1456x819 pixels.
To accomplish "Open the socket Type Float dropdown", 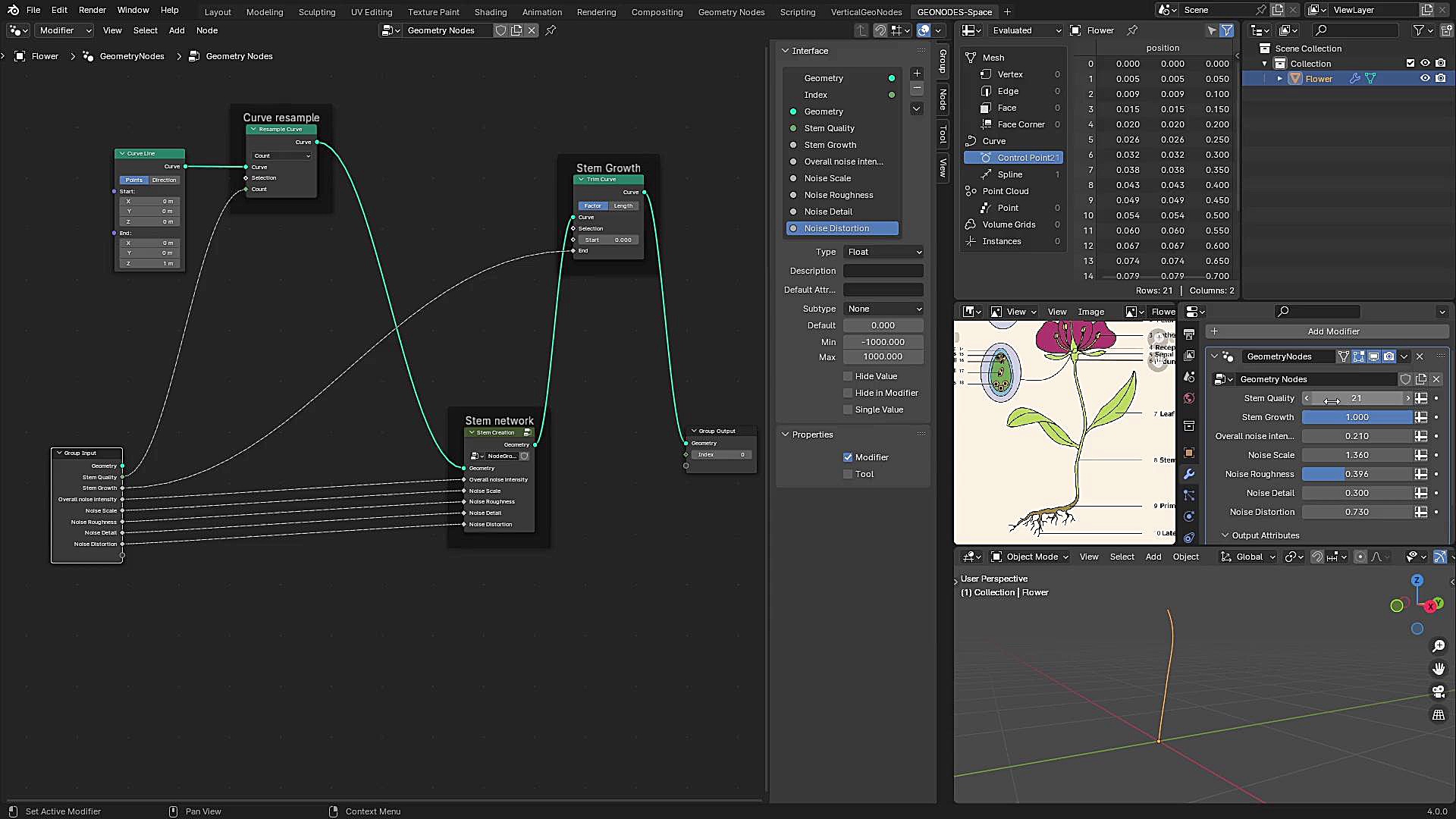I will click(884, 252).
